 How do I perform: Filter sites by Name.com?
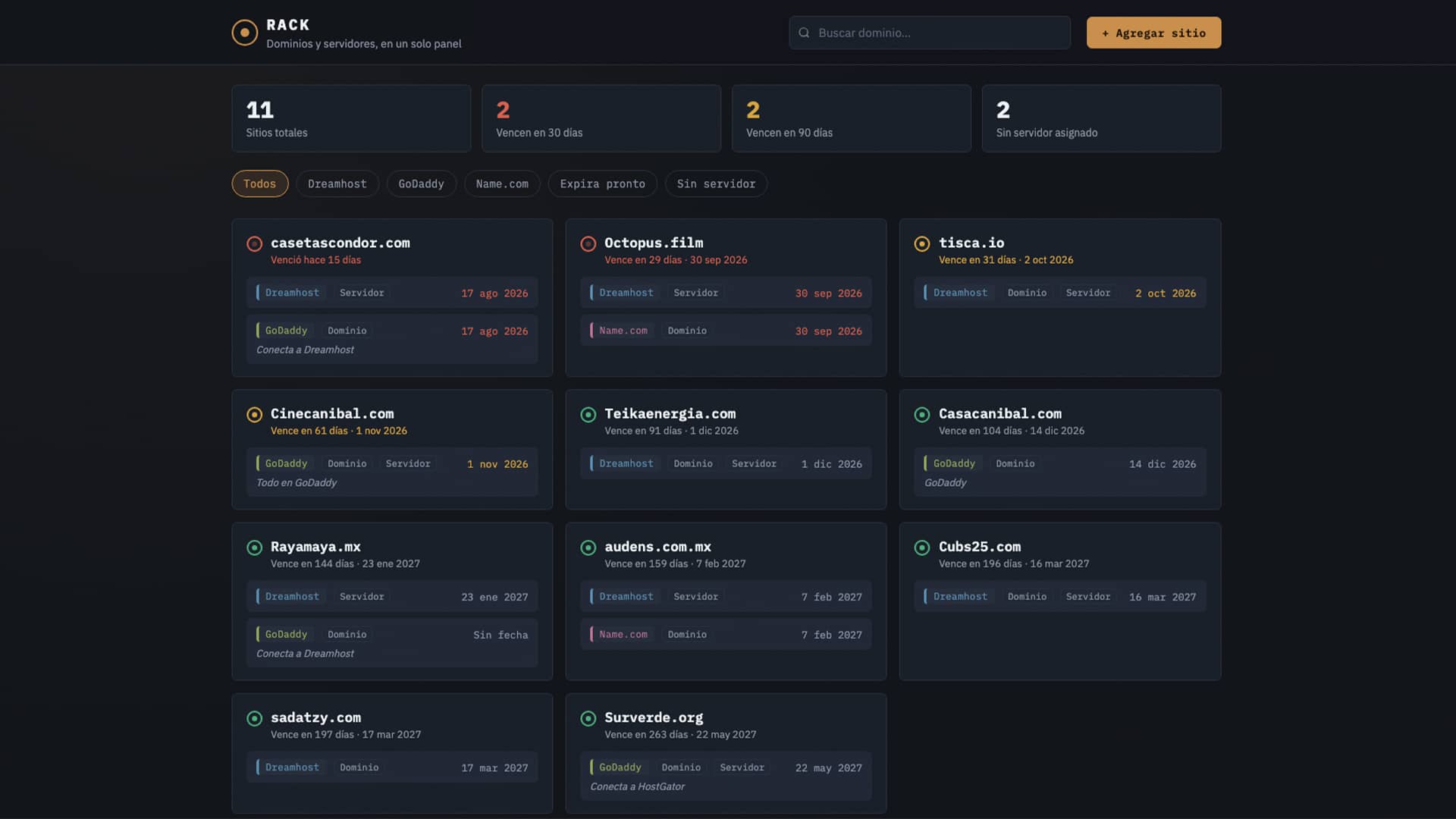(x=502, y=184)
